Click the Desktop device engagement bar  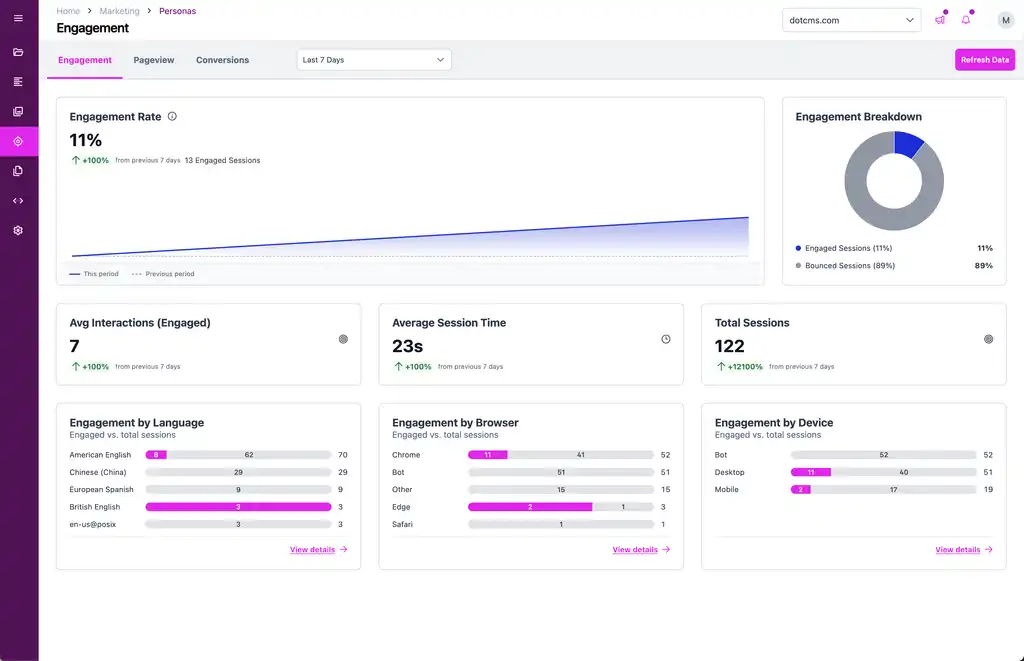coord(884,472)
